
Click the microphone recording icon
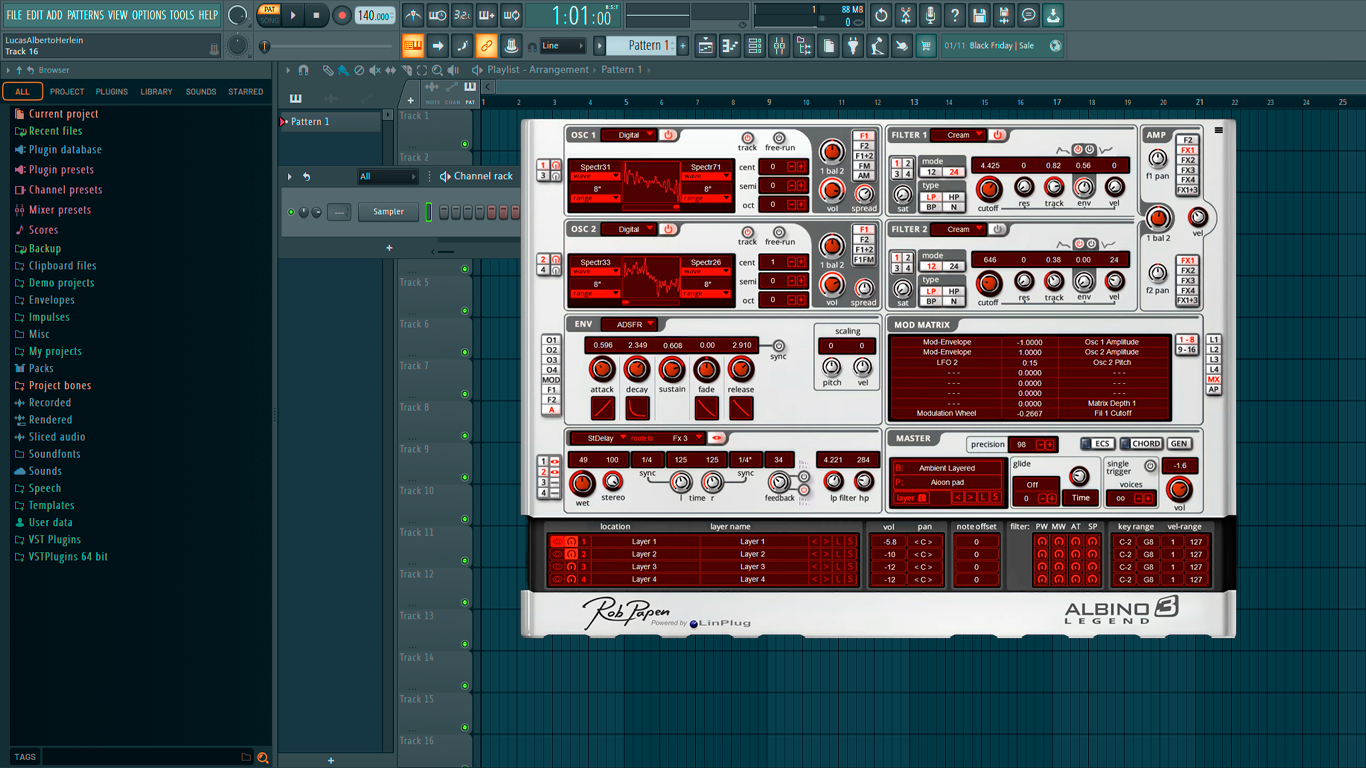(930, 15)
